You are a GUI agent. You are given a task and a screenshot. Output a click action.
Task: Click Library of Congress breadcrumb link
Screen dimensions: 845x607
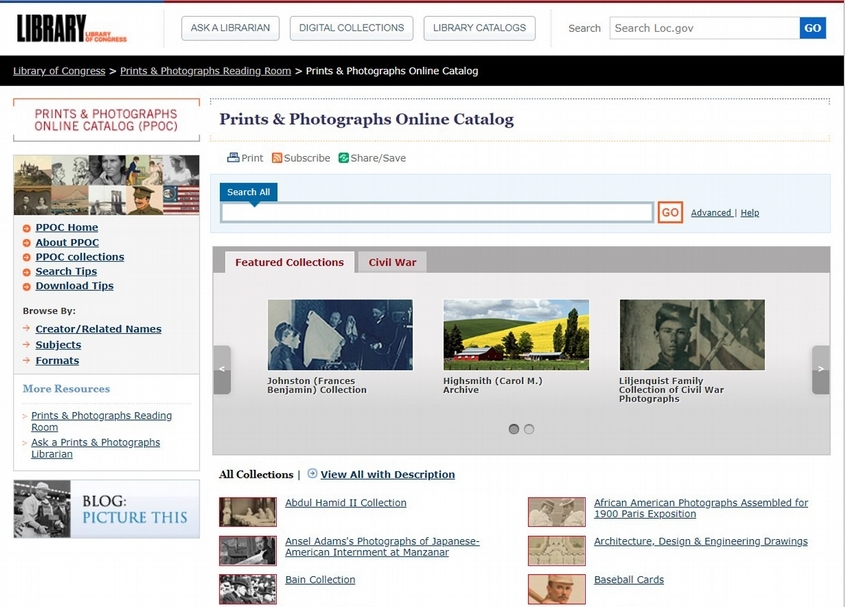[x=59, y=71]
